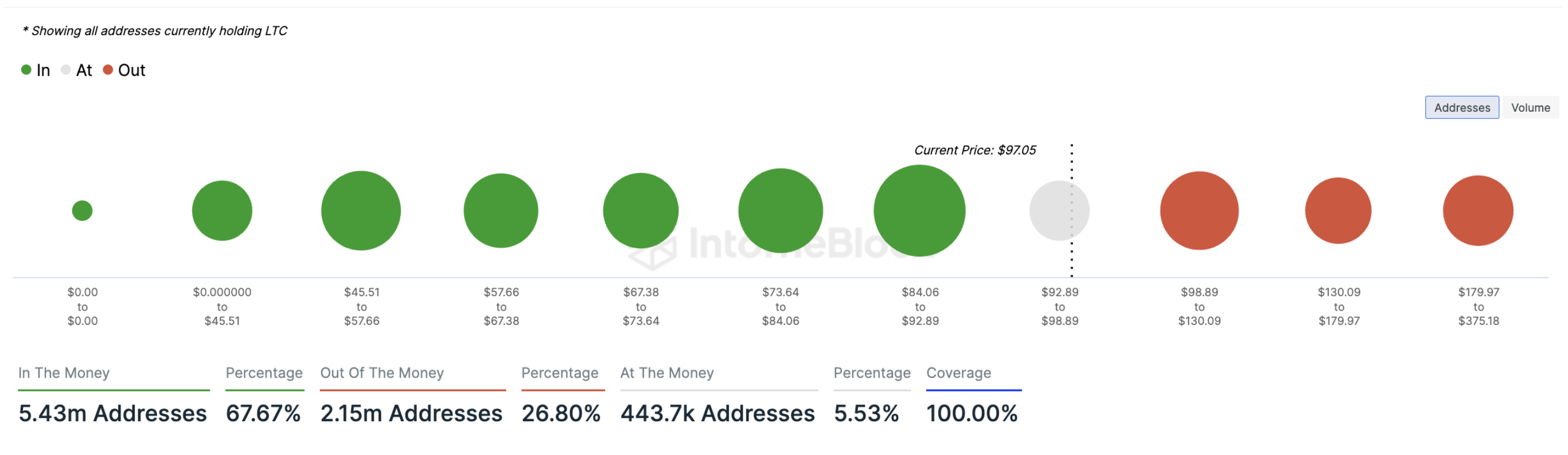This screenshot has height=455, width=1568.
Task: Switch to the Volume view
Action: click(x=1530, y=108)
